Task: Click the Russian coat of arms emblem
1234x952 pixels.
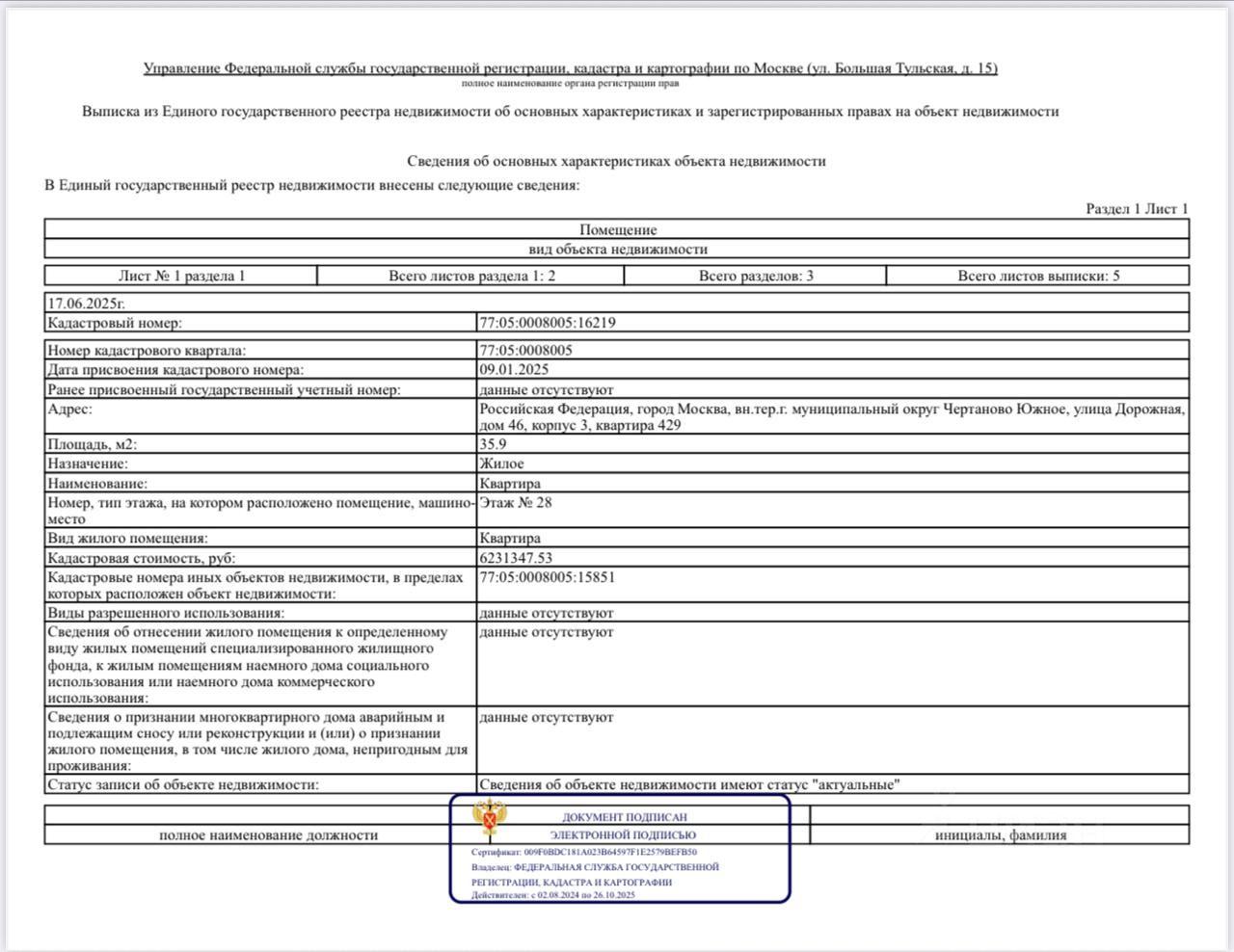Action: (x=492, y=819)
